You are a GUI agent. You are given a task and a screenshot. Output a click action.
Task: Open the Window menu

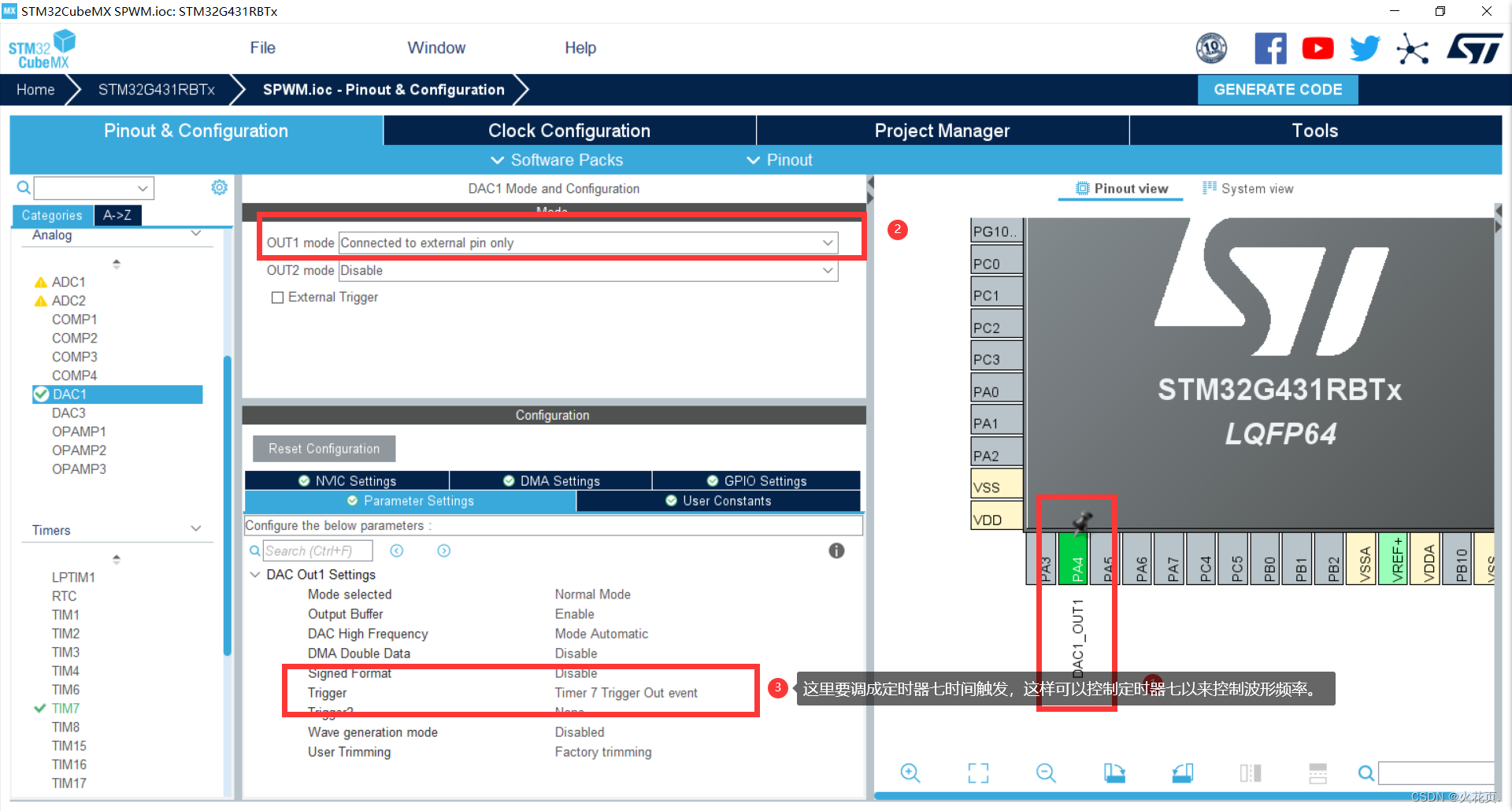click(x=436, y=48)
